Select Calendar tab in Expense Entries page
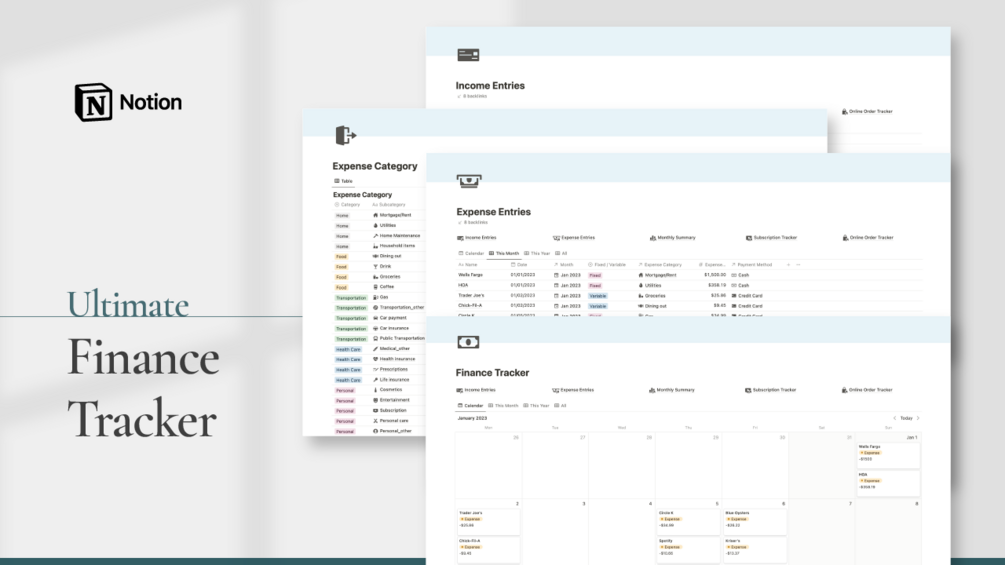The height and width of the screenshot is (565, 1005). 471,253
